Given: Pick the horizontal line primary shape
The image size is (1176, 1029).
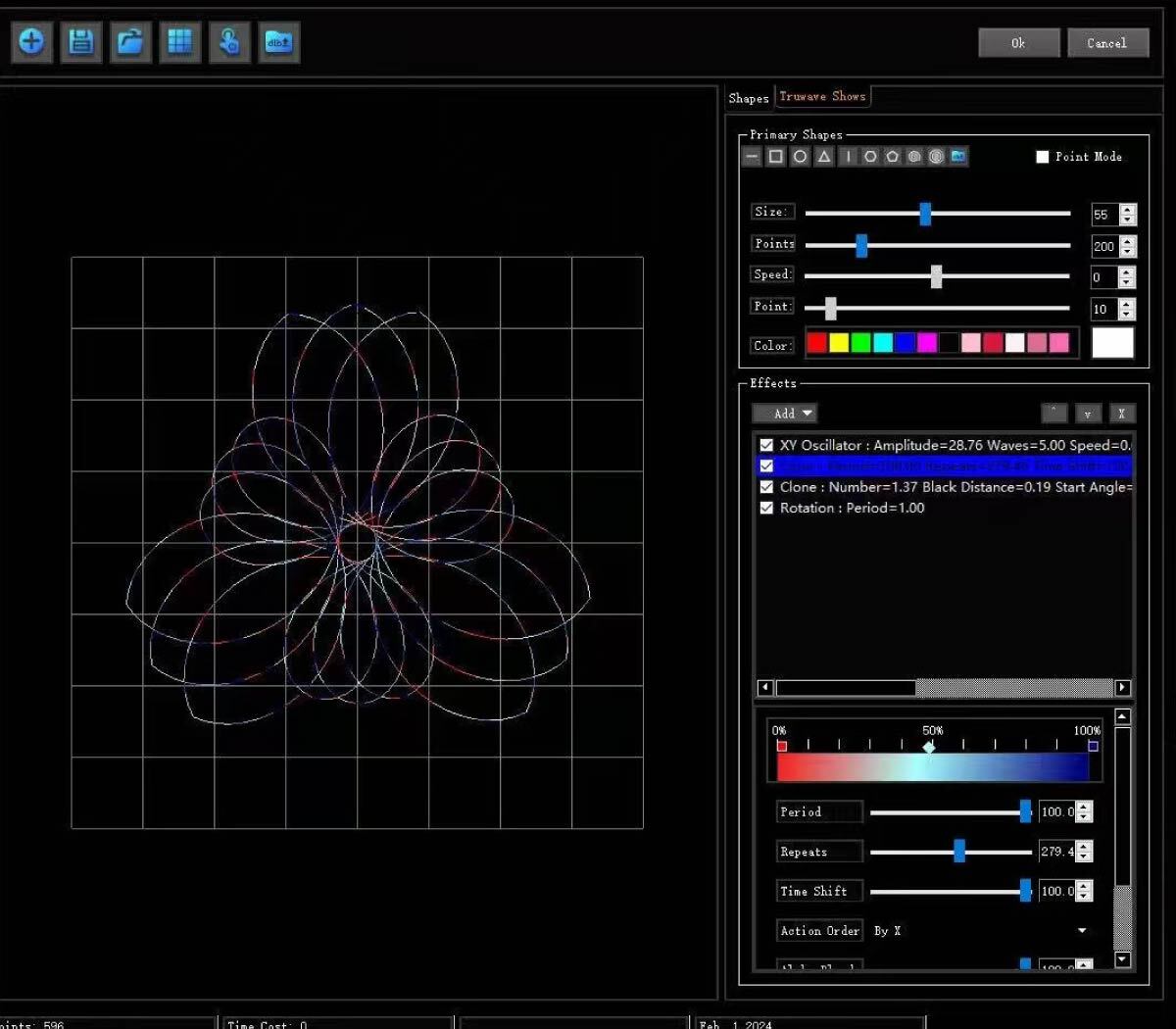Looking at the screenshot, I should point(752,157).
